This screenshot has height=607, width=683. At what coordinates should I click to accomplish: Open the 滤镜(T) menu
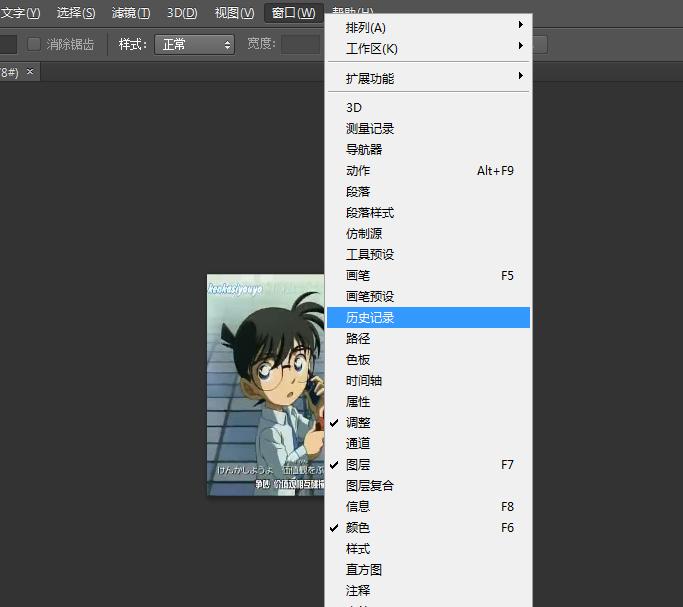pyautogui.click(x=131, y=13)
